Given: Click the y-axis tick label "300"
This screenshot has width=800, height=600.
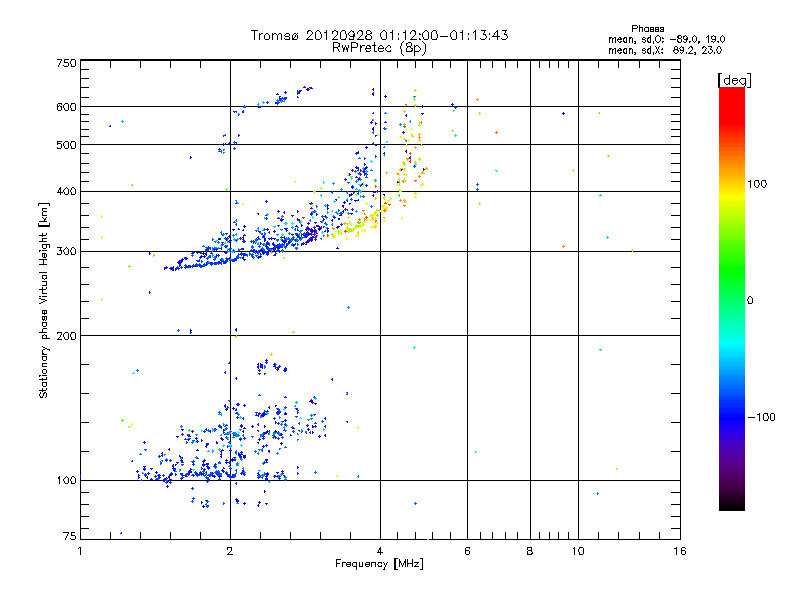Looking at the screenshot, I should [x=66, y=252].
